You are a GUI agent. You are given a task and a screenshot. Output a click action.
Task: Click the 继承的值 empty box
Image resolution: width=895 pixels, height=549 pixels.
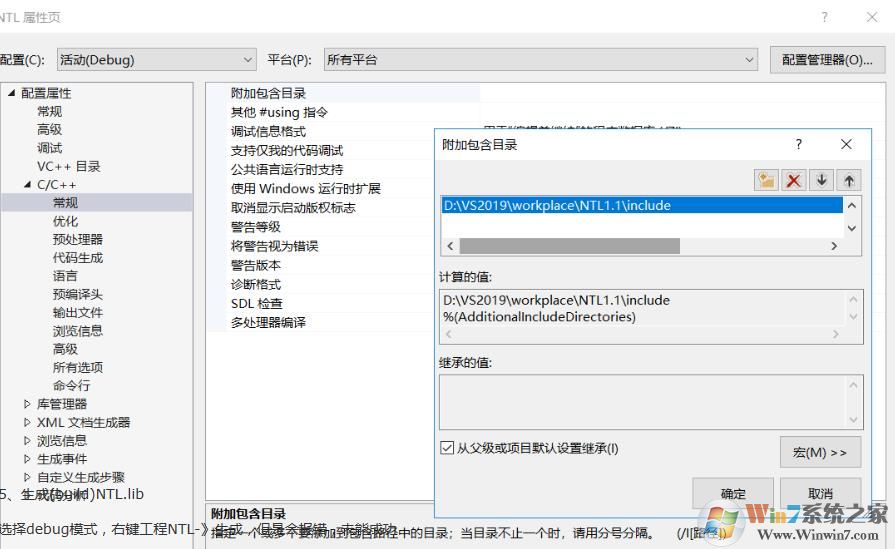tap(651, 402)
